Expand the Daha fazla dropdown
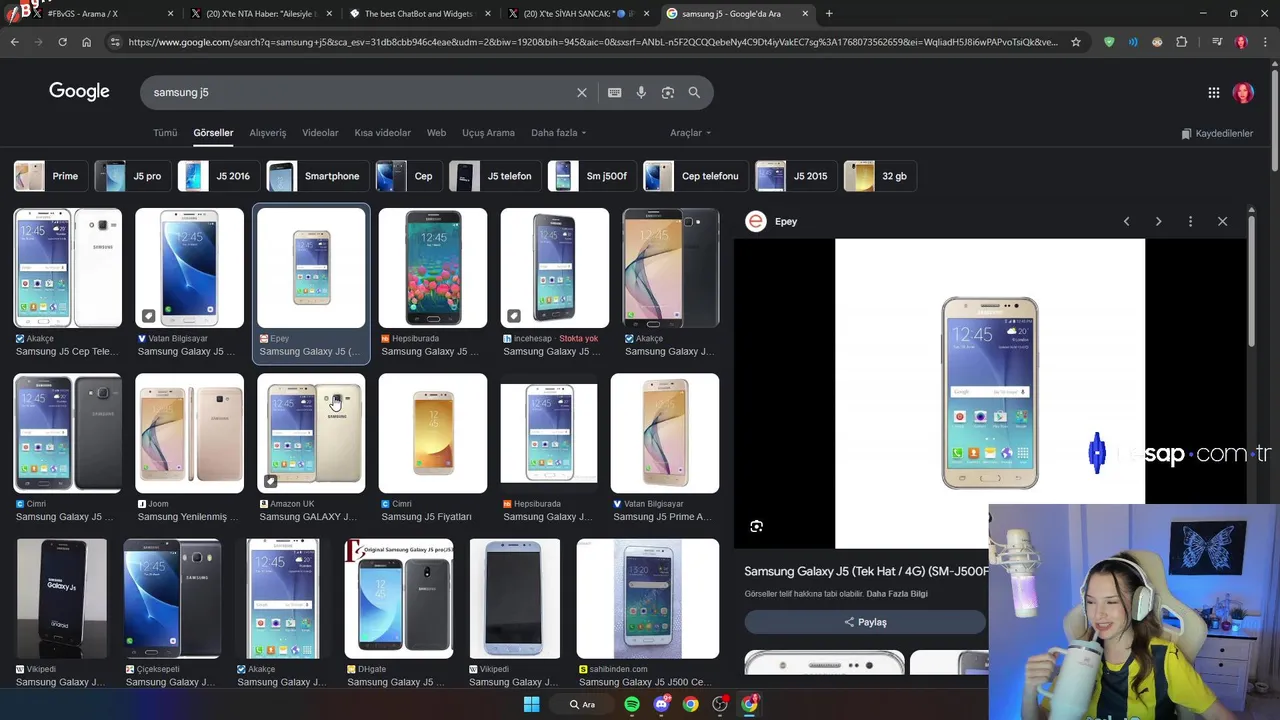The width and height of the screenshot is (1280, 720). pos(558,133)
